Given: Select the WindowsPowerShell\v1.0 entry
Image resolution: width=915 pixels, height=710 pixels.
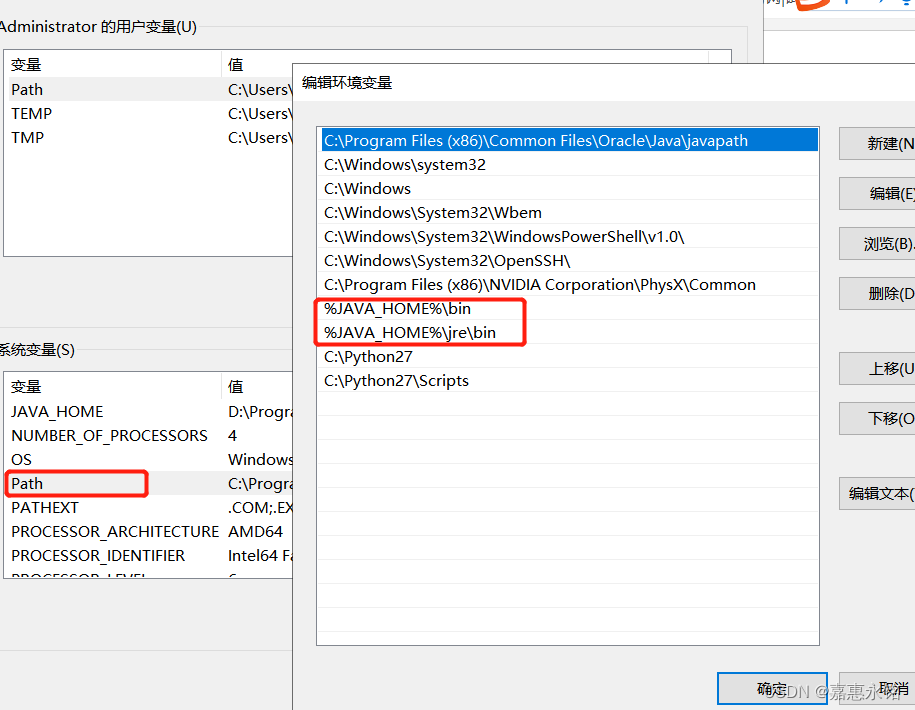Looking at the screenshot, I should point(569,236).
